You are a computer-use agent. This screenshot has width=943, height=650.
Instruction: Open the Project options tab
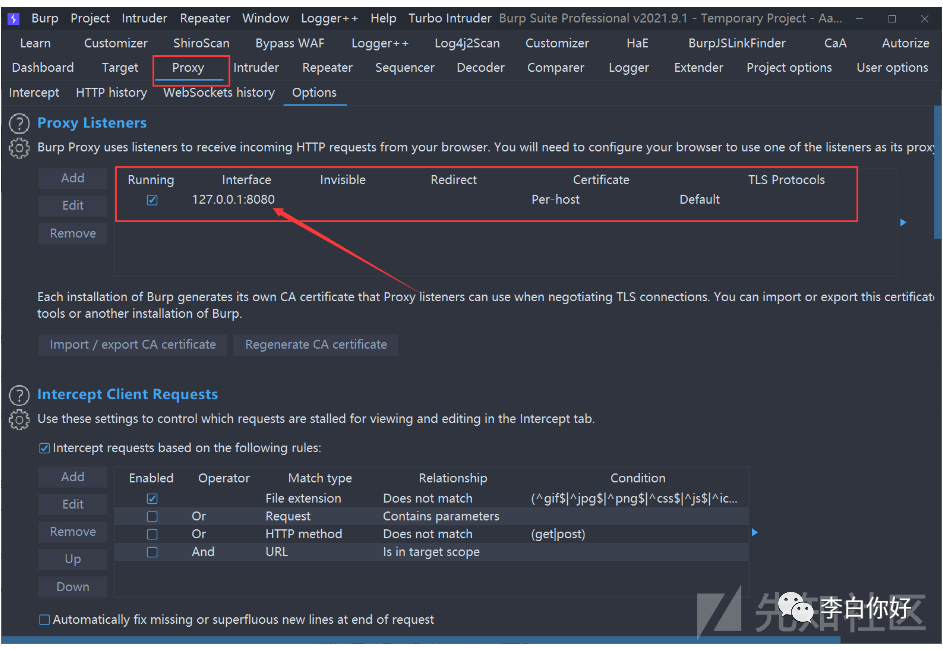point(789,68)
